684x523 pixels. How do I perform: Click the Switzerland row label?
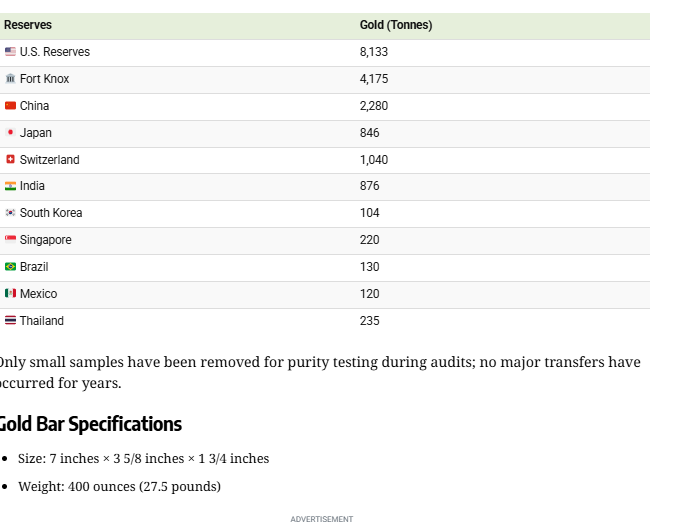[x=49, y=160]
